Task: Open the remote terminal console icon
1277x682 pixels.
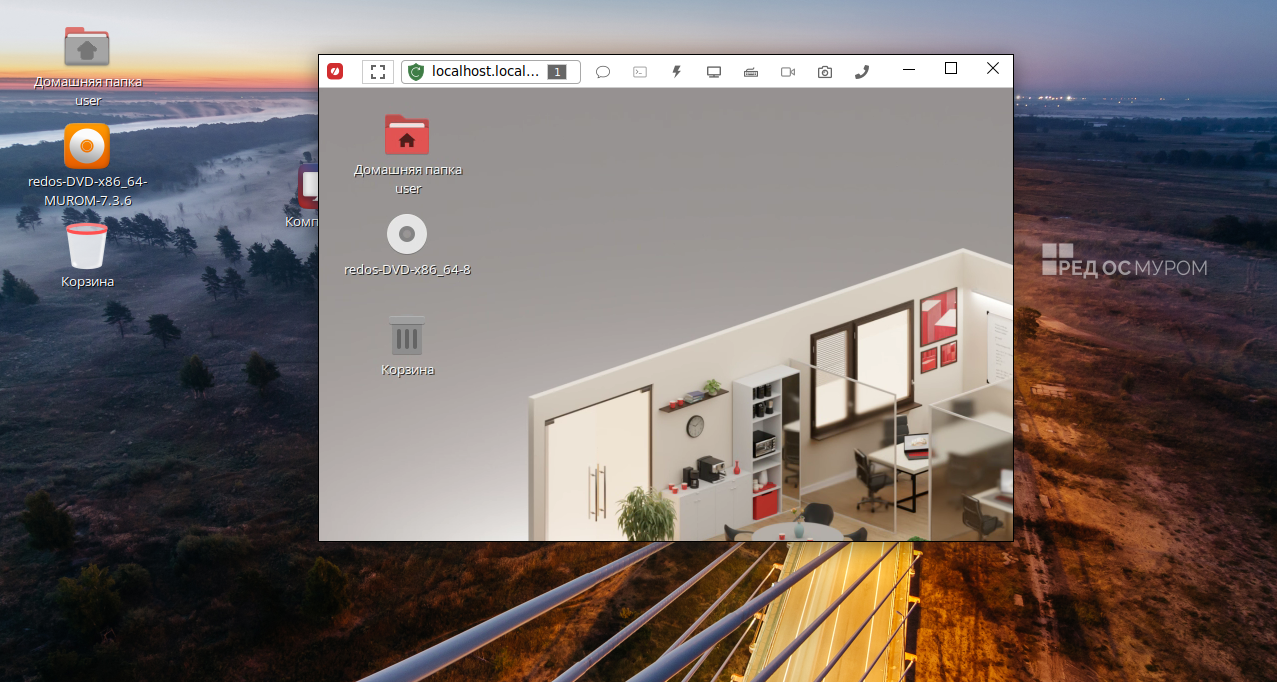Action: (x=640, y=72)
